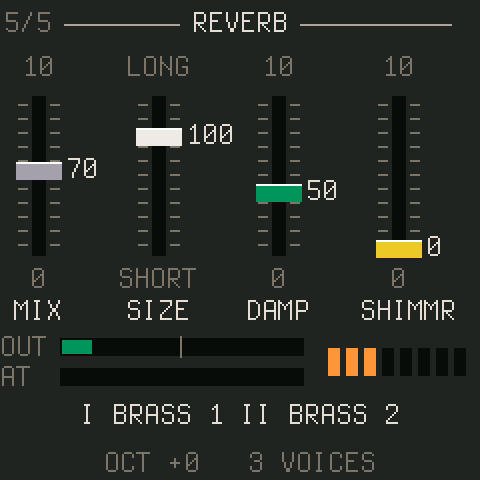Click the 5/5 page indicator
This screenshot has height=480, width=480.
pyautogui.click(x=28, y=23)
